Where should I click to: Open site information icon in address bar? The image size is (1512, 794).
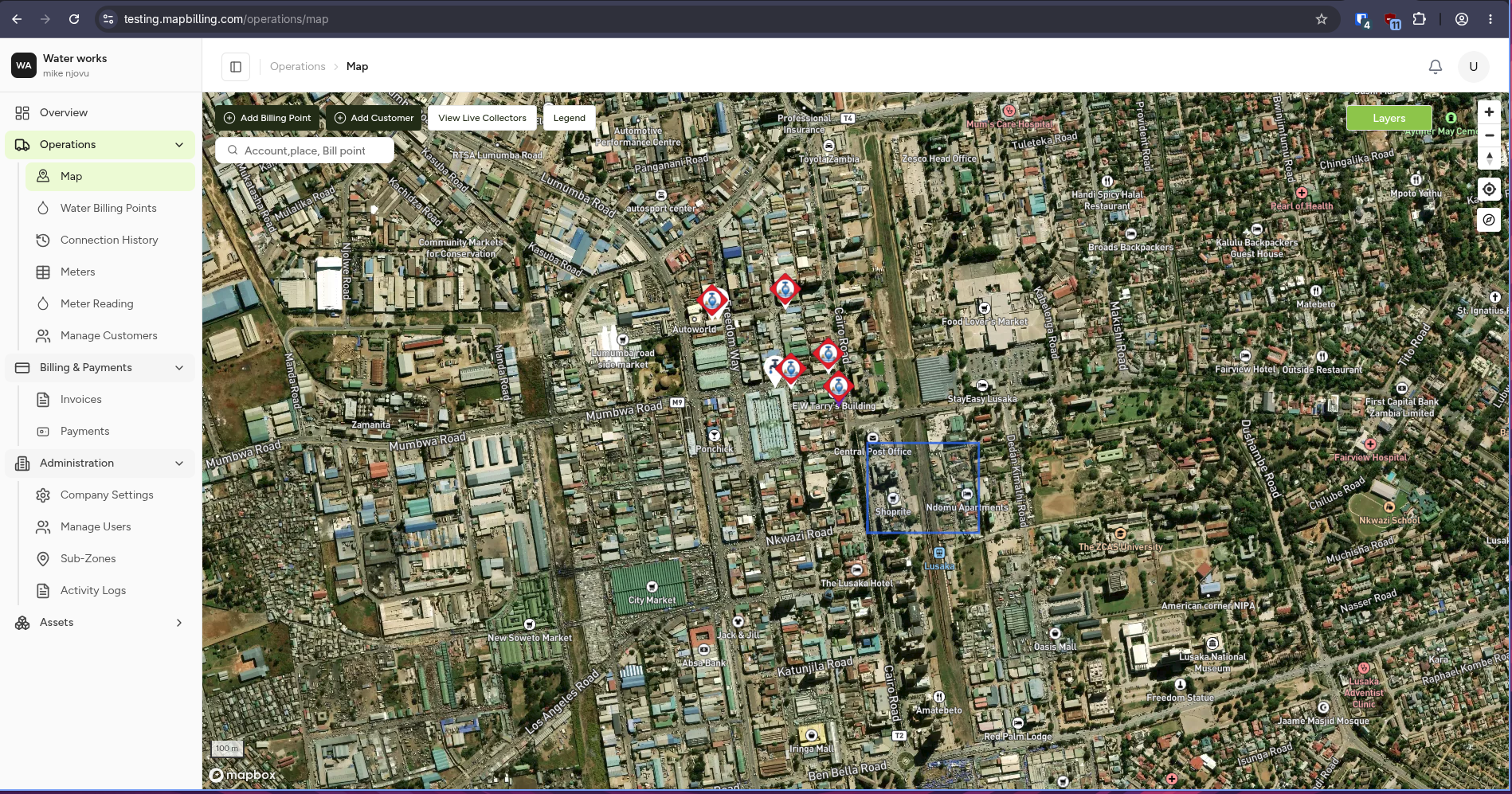pos(108,19)
